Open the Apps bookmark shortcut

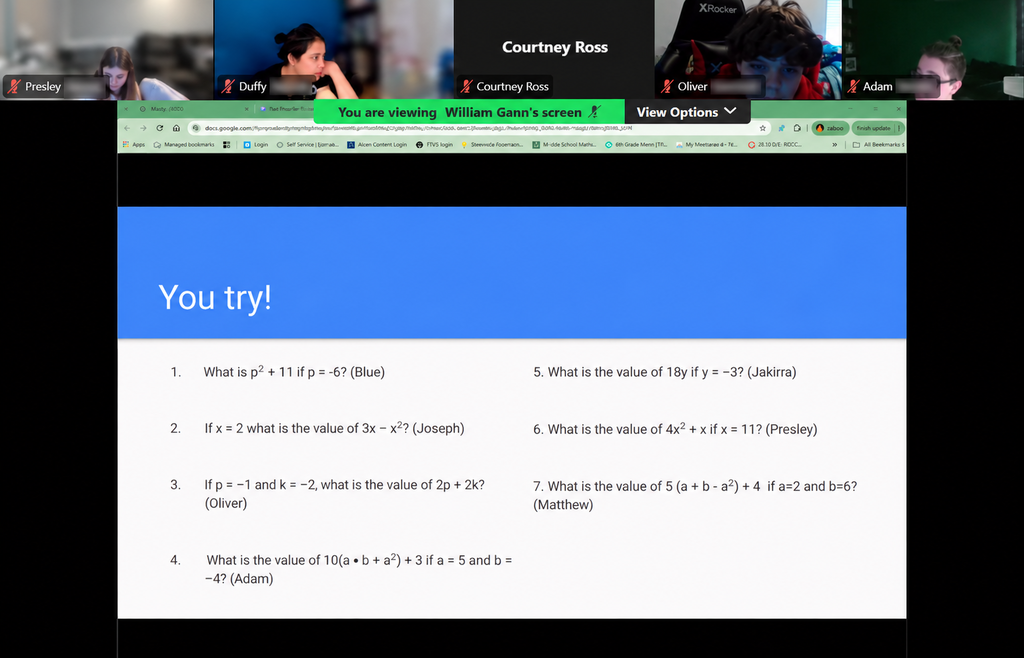pos(134,145)
